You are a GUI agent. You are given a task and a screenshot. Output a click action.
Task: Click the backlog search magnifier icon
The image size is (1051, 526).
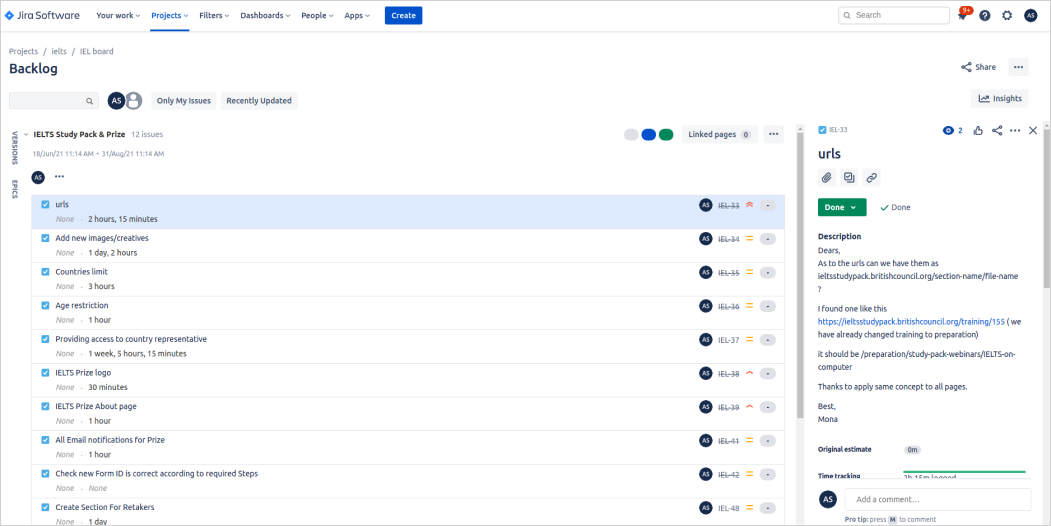click(x=89, y=101)
